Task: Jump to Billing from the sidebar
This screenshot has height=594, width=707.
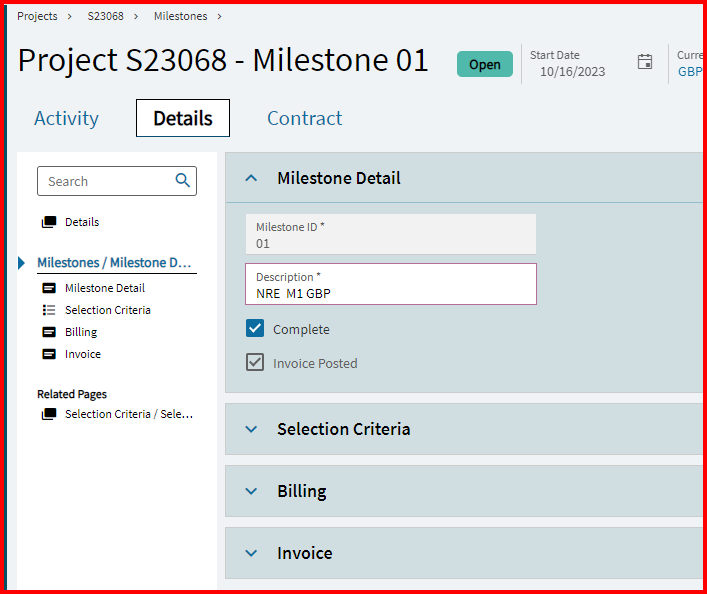Action: click(81, 332)
